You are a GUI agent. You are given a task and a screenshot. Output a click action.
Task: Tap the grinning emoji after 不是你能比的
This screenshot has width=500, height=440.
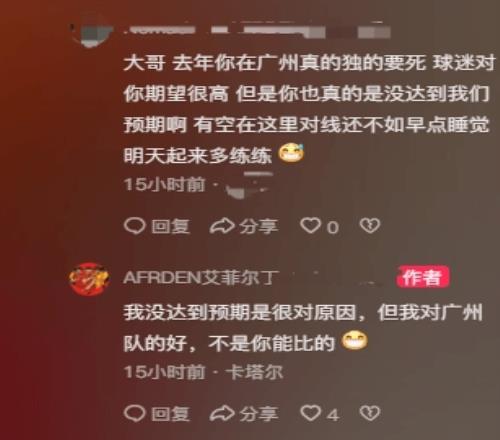(x=355, y=341)
